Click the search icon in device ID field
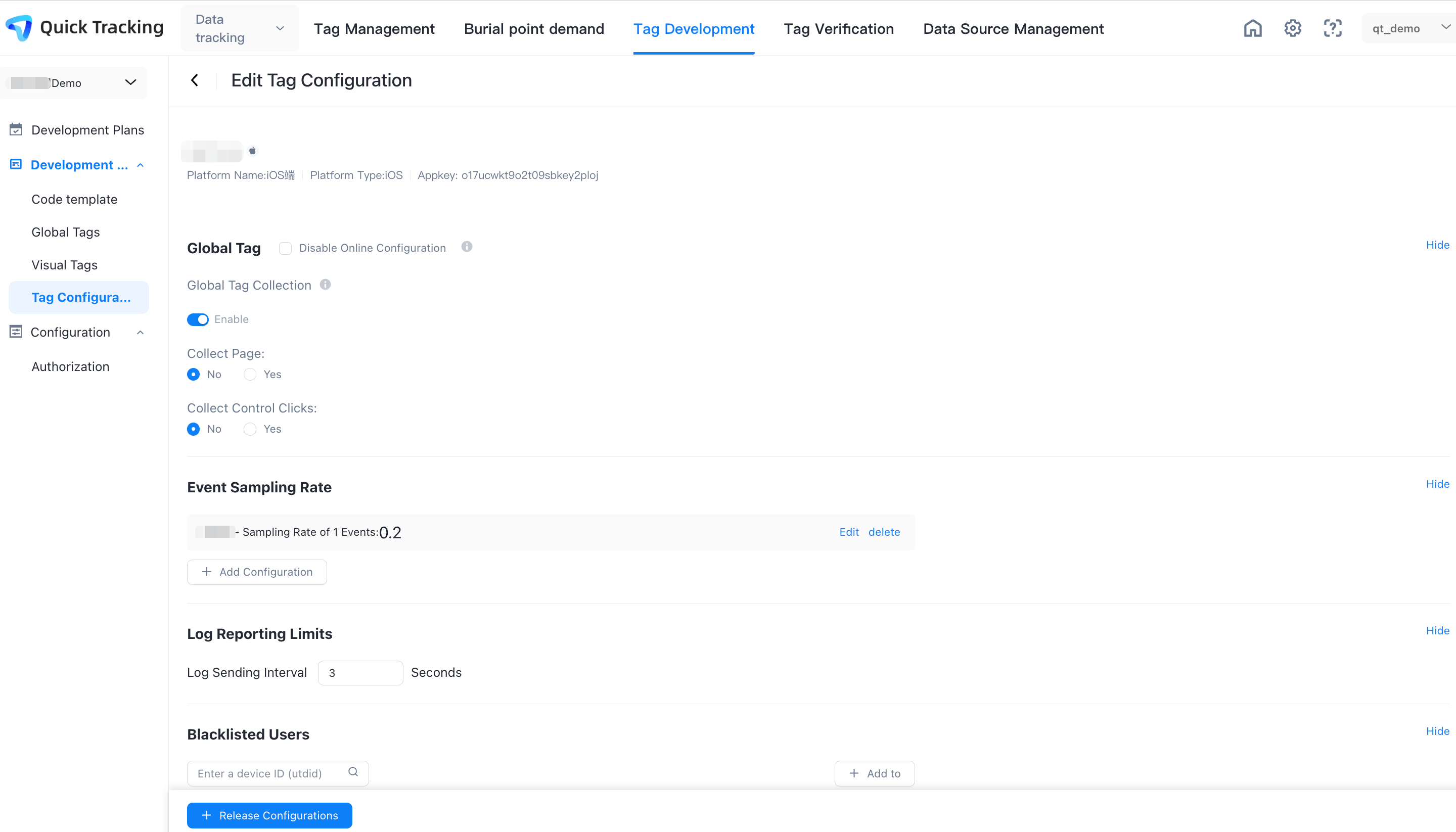The image size is (1456, 832). coord(353,772)
